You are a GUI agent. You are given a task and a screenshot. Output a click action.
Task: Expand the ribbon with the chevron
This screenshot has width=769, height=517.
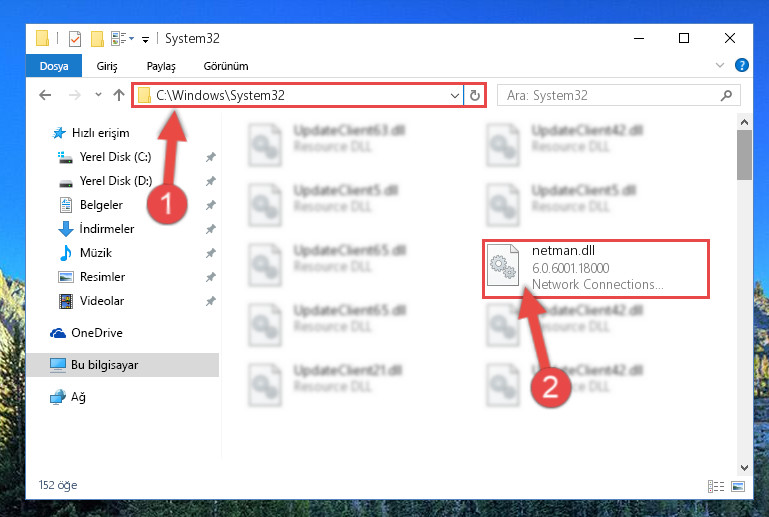point(719,65)
